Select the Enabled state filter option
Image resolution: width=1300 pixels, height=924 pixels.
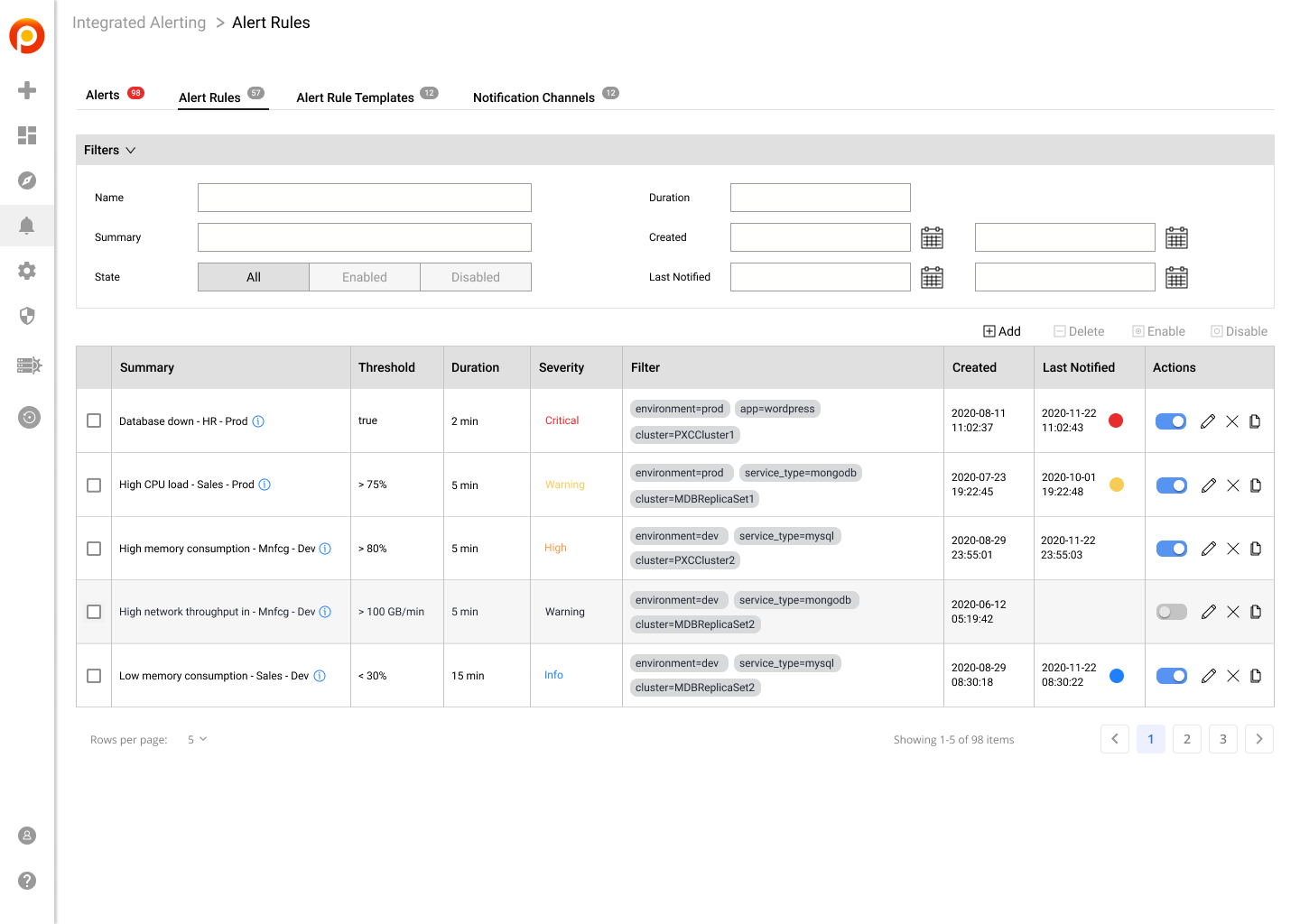pos(365,276)
